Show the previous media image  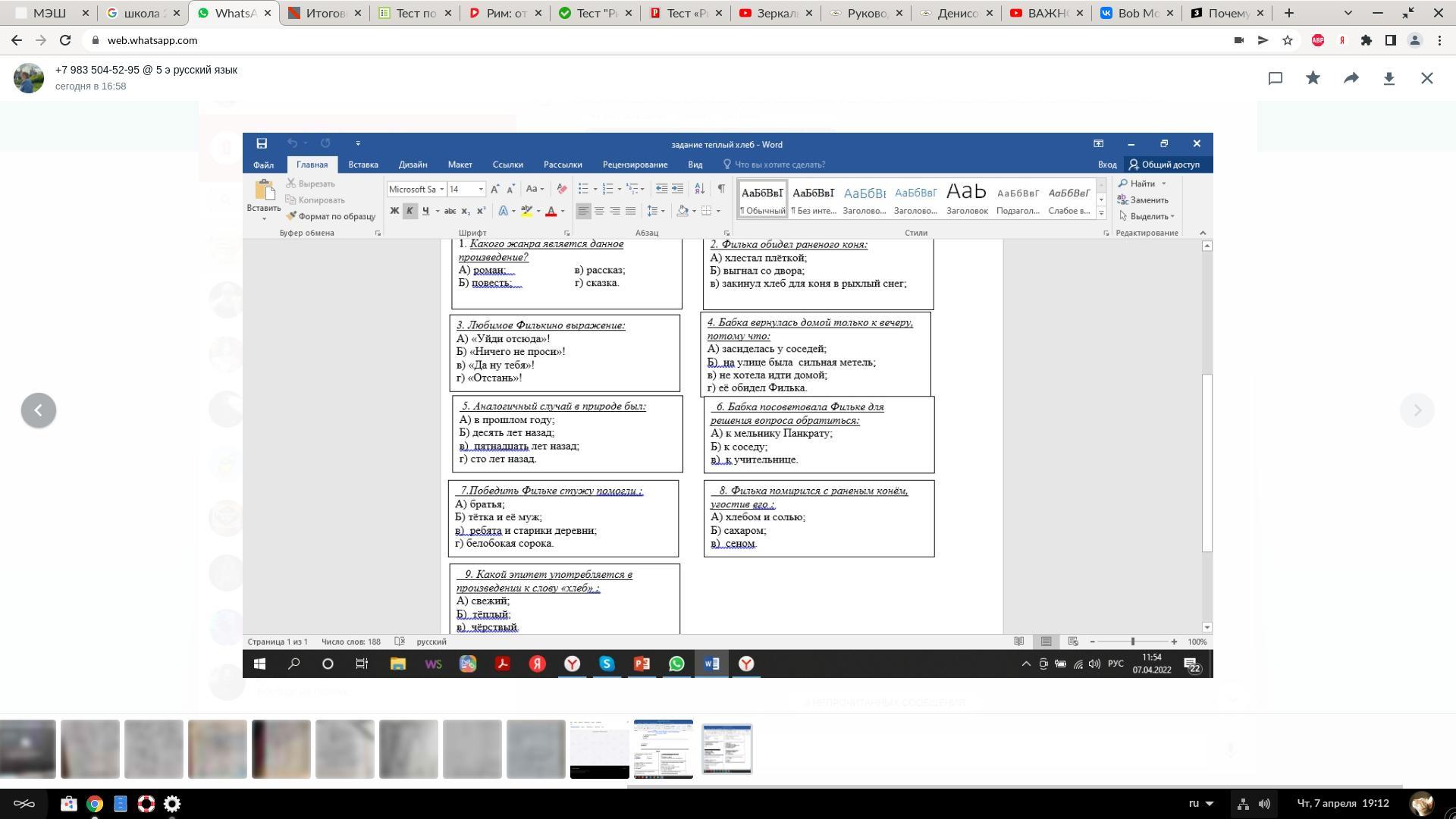(39, 410)
